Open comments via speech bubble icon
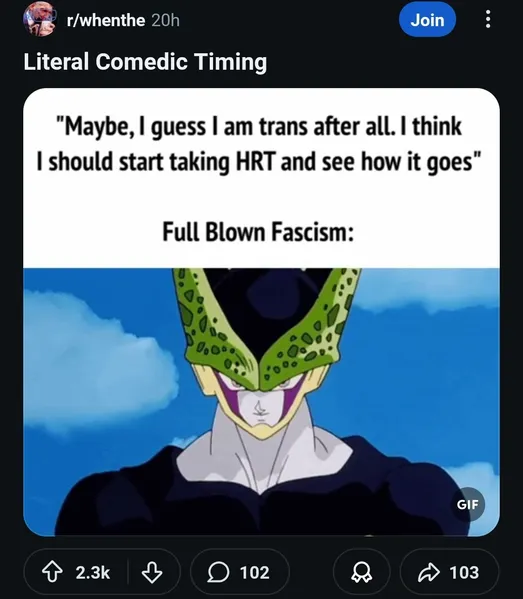 [x=219, y=572]
